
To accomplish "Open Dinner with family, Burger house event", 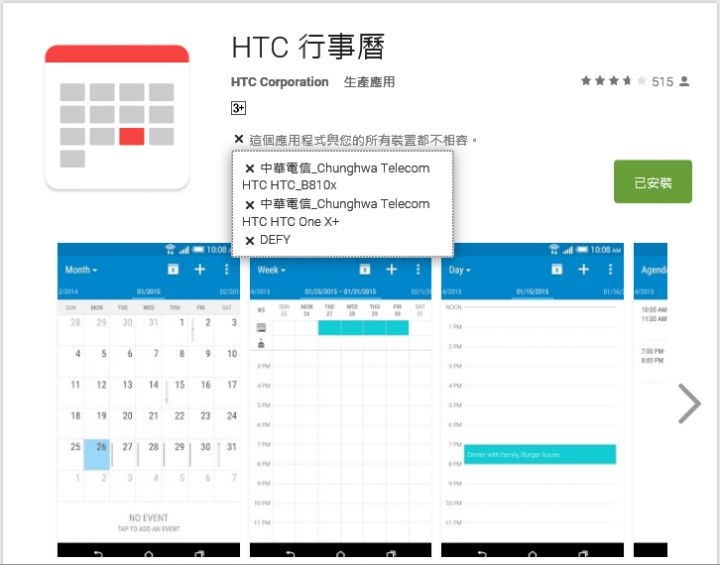I will tap(540, 454).
